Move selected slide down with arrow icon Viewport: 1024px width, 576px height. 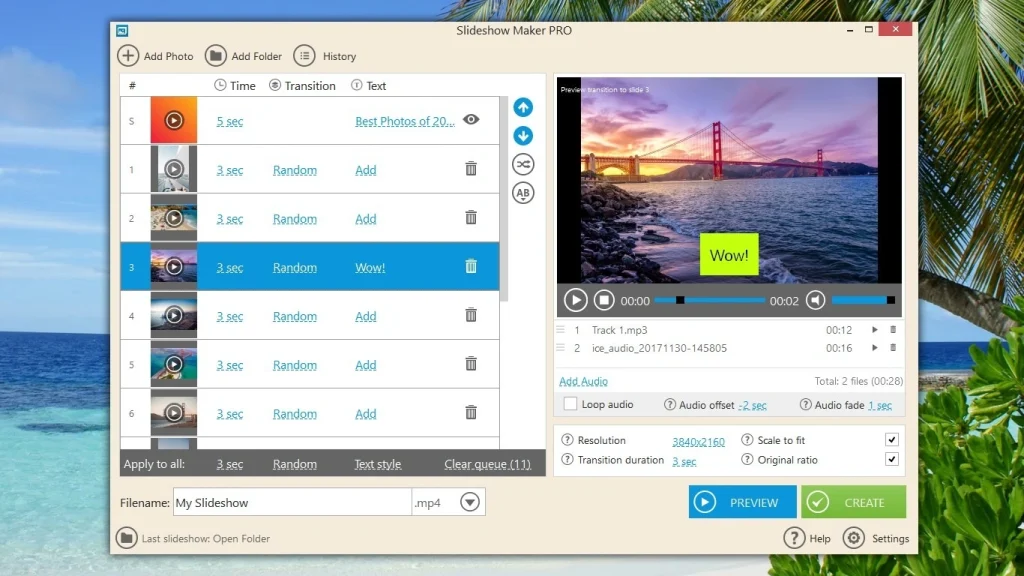tap(523, 135)
